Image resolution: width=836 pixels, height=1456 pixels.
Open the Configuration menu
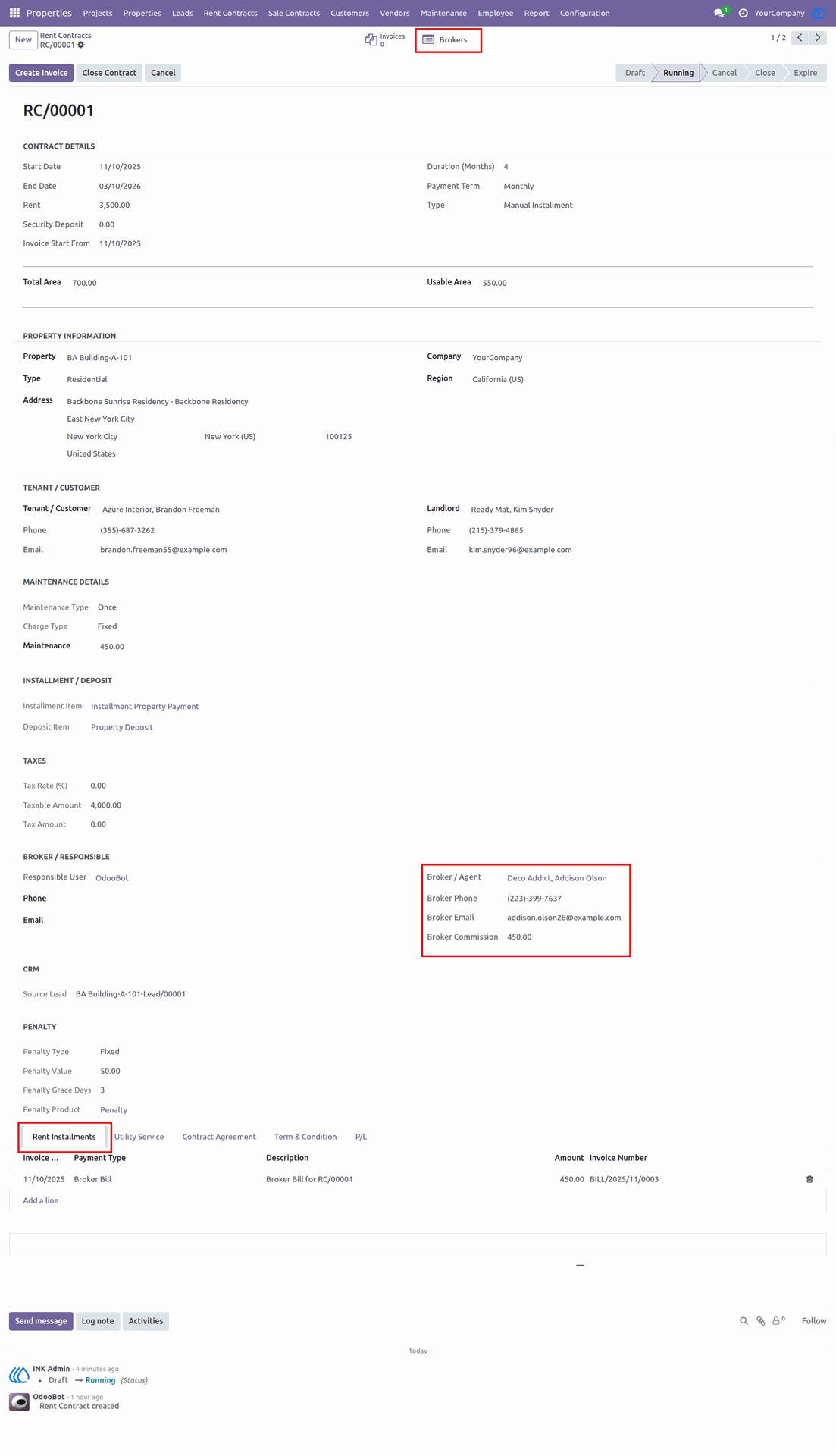[x=584, y=13]
